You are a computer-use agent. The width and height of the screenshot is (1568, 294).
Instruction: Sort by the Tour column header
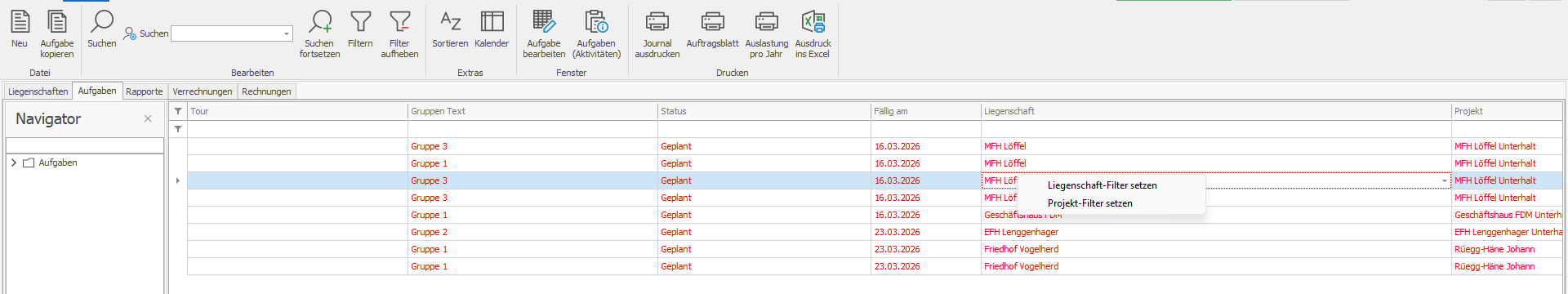297,111
